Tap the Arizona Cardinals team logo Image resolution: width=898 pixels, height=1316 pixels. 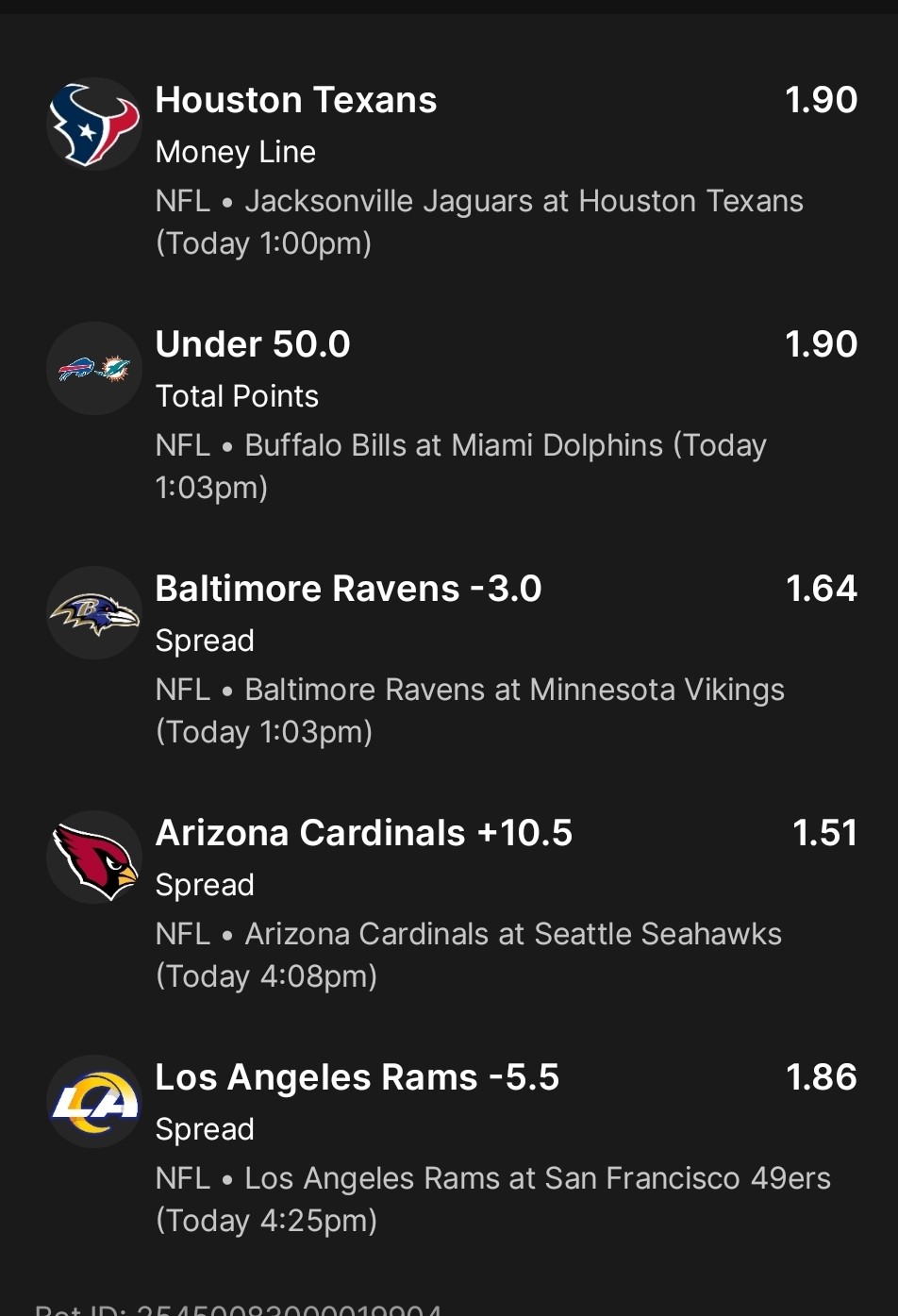click(x=93, y=858)
